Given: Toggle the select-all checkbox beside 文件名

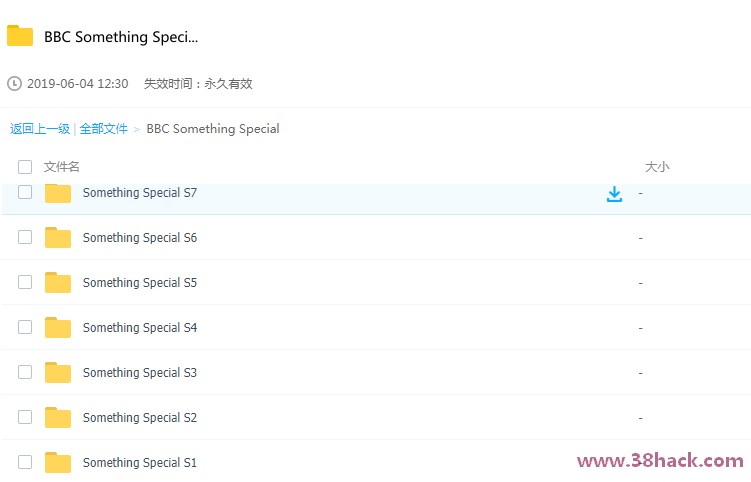Looking at the screenshot, I should point(25,167).
